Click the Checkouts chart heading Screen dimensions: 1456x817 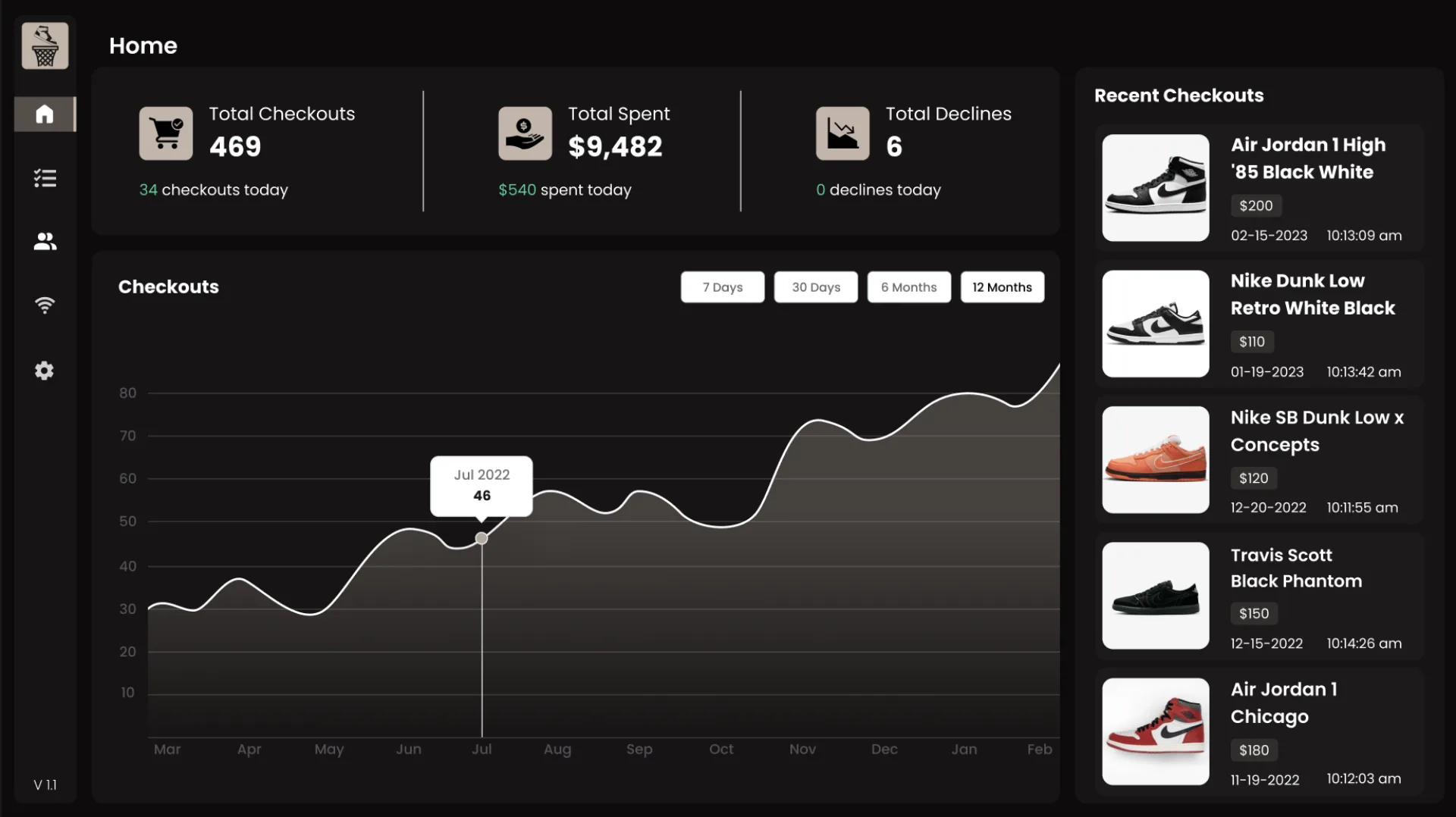(168, 286)
